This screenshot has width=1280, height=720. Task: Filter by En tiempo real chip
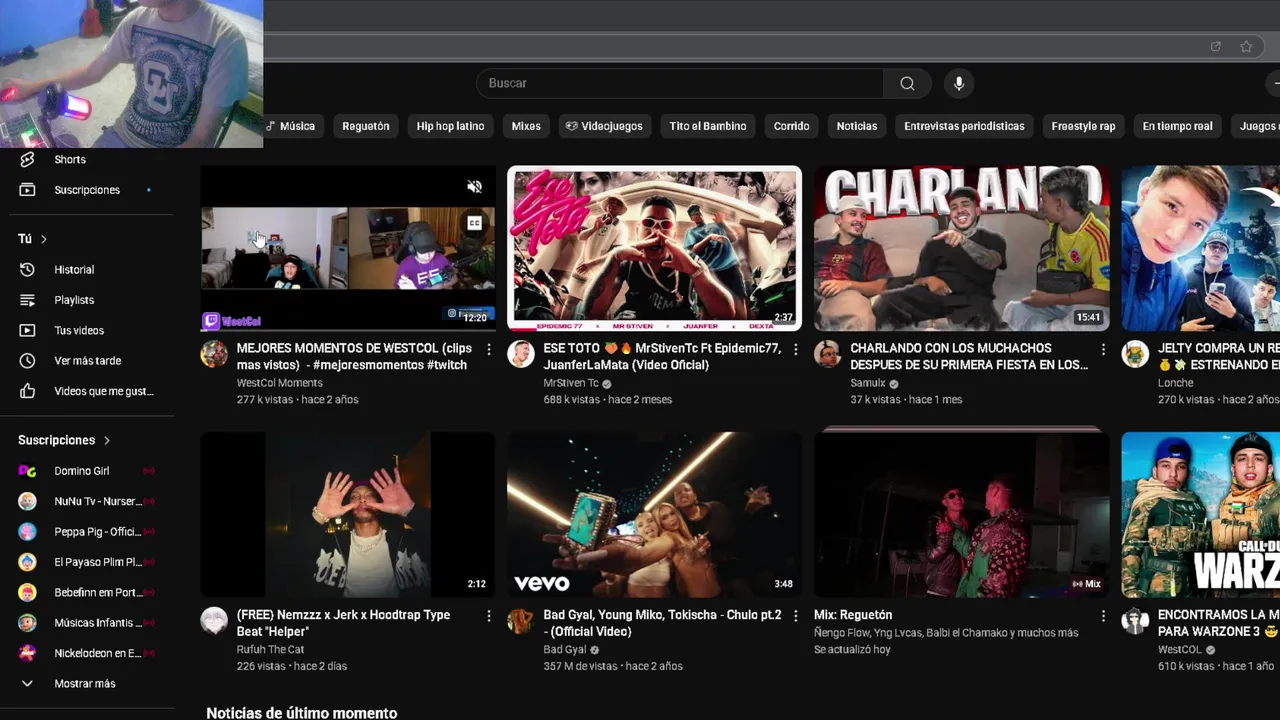click(x=1177, y=126)
